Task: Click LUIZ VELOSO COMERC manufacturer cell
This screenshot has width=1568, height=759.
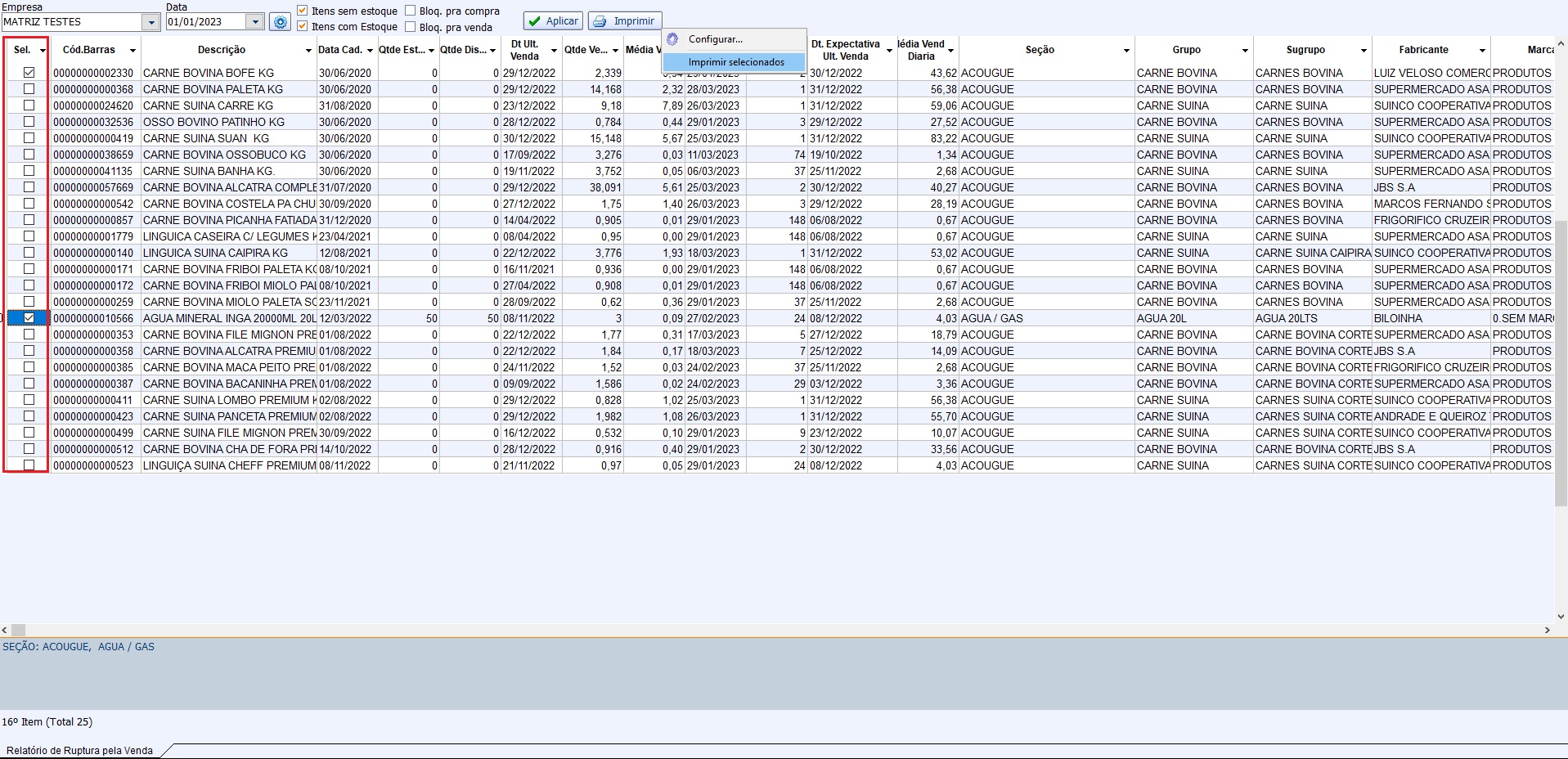Action: click(x=1431, y=73)
